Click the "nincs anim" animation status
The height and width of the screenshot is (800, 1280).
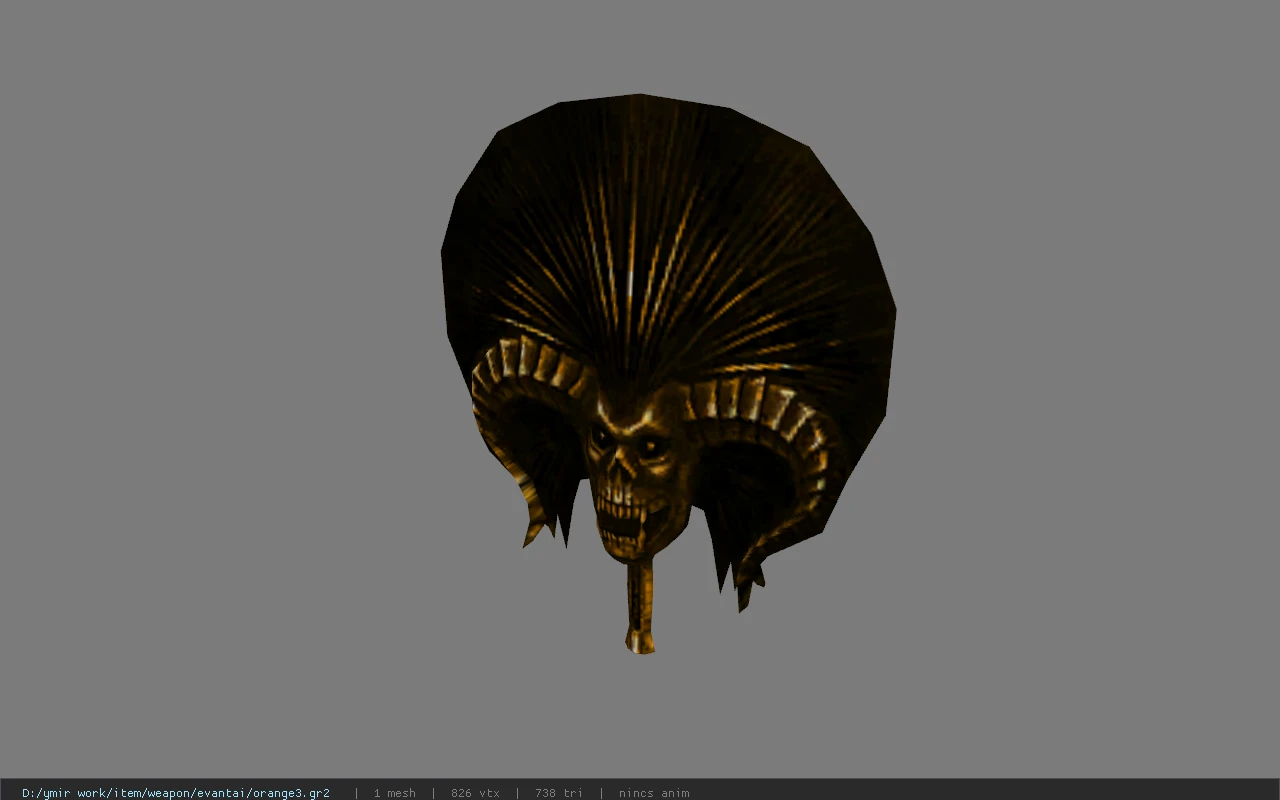pos(653,793)
